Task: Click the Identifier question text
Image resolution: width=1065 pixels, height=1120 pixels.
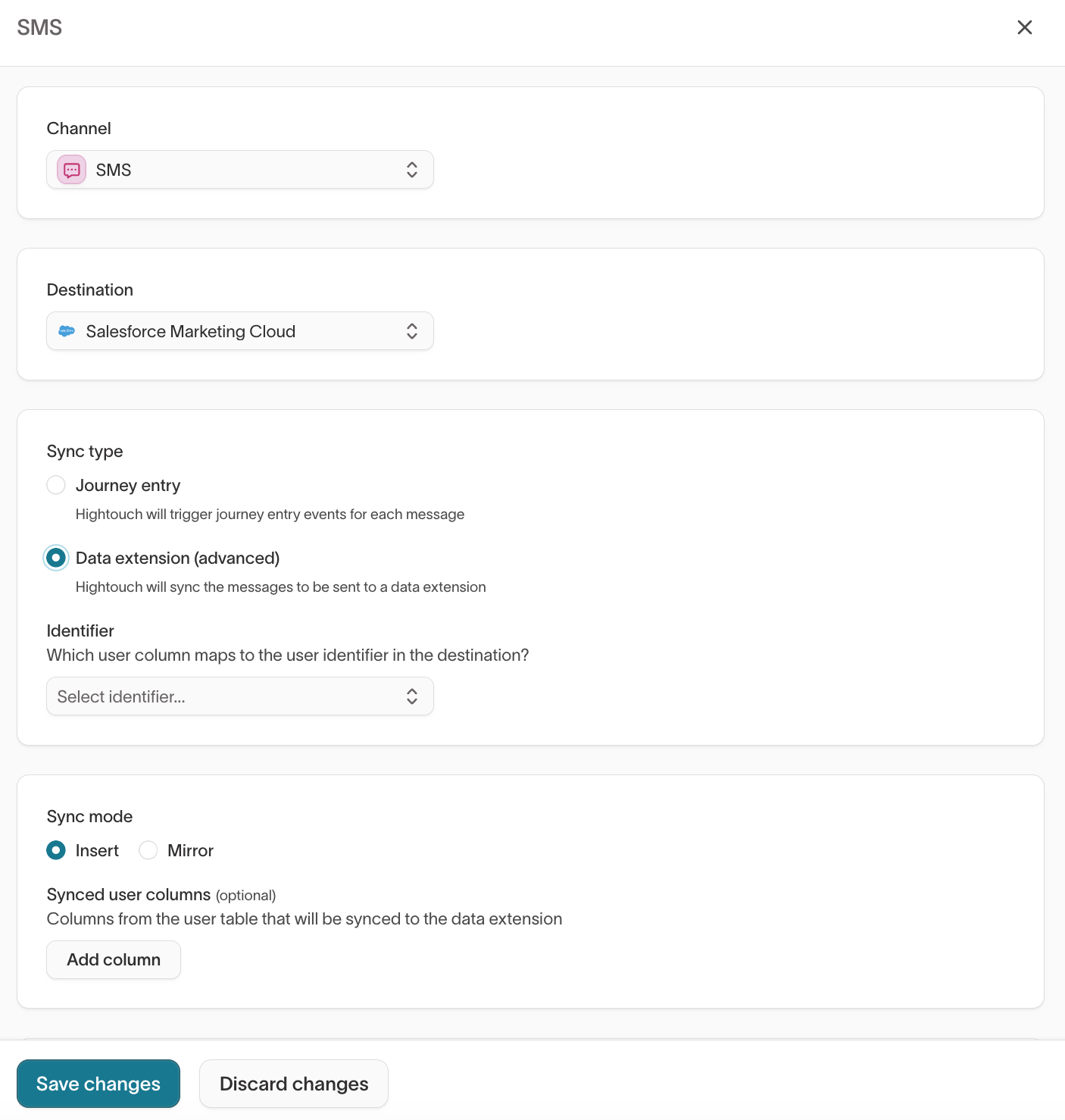Action: 288,655
